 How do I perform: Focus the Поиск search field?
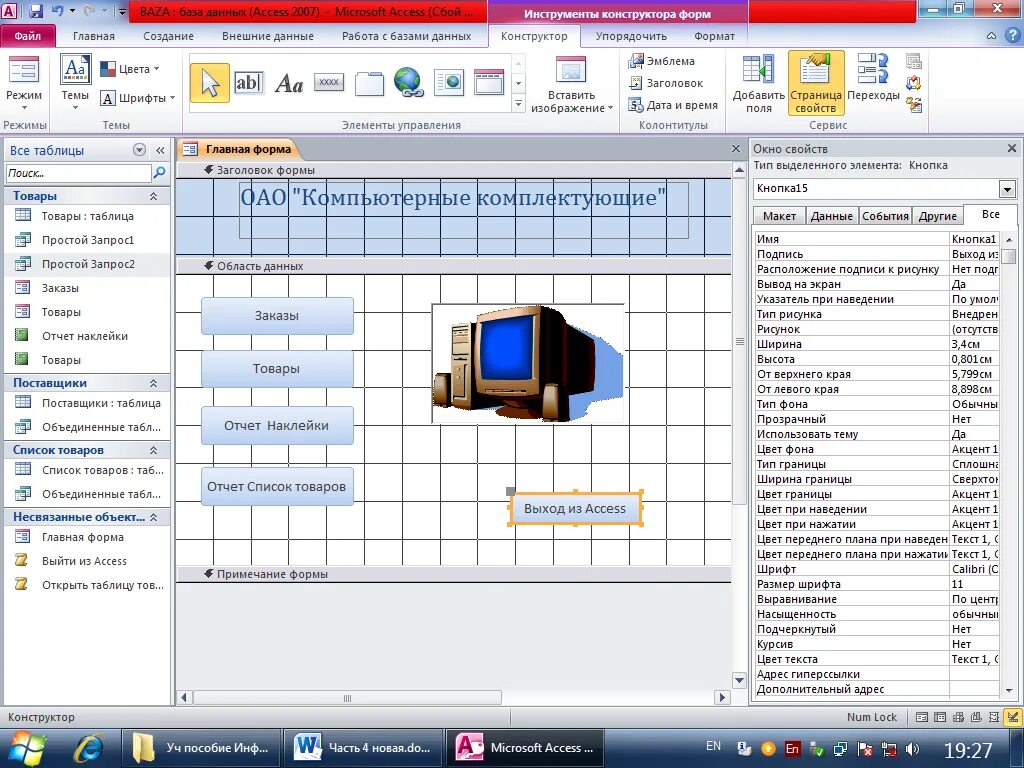pyautogui.click(x=78, y=174)
